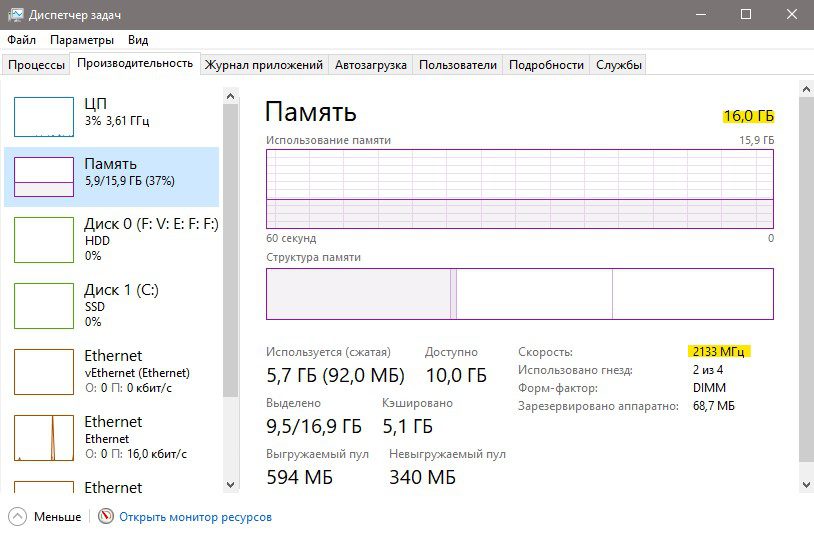This screenshot has width=814, height=540.
Task: Click the sidebar scroll up arrow
Action: pos(230,96)
